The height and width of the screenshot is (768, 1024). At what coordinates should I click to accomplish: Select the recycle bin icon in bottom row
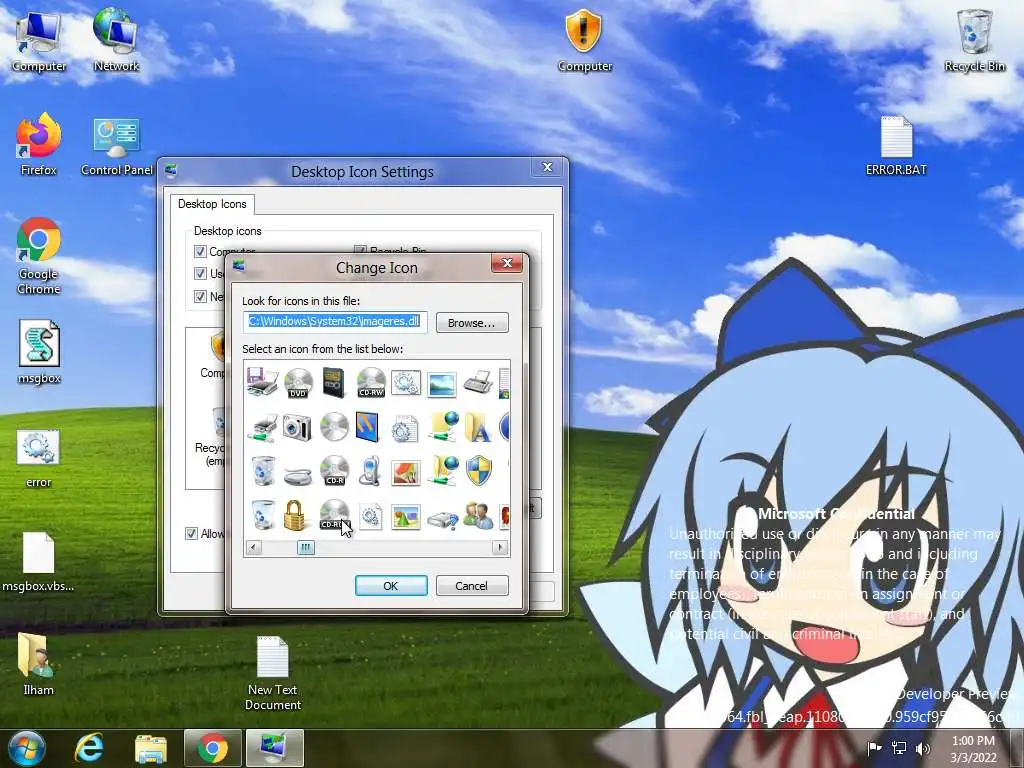pyautogui.click(x=263, y=515)
